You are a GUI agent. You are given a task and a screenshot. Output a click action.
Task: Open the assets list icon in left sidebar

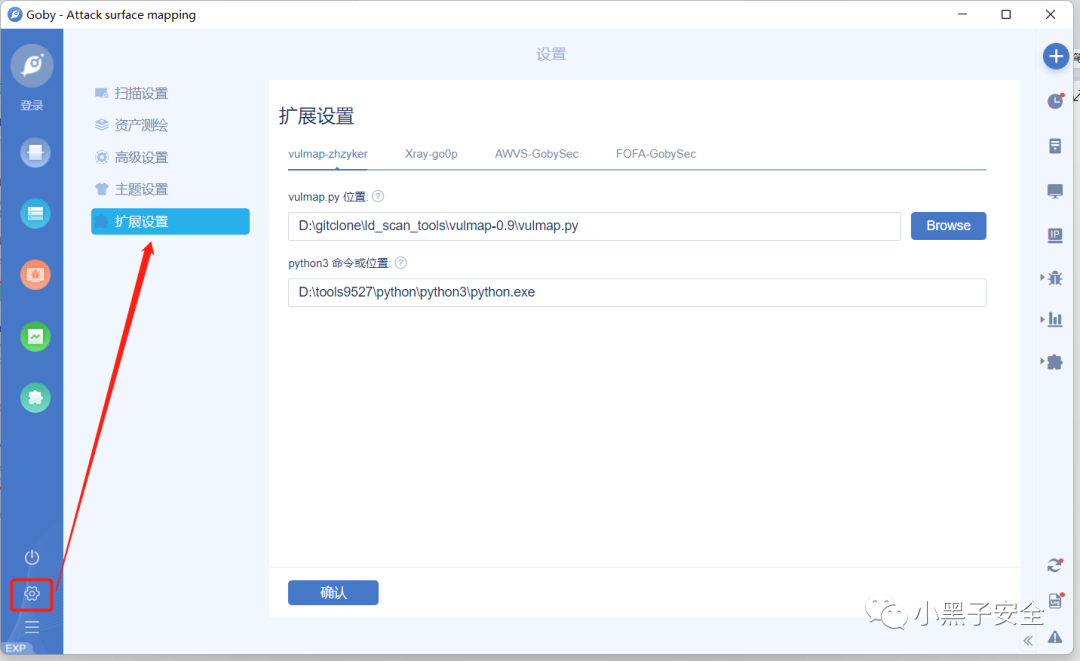[x=35, y=214]
